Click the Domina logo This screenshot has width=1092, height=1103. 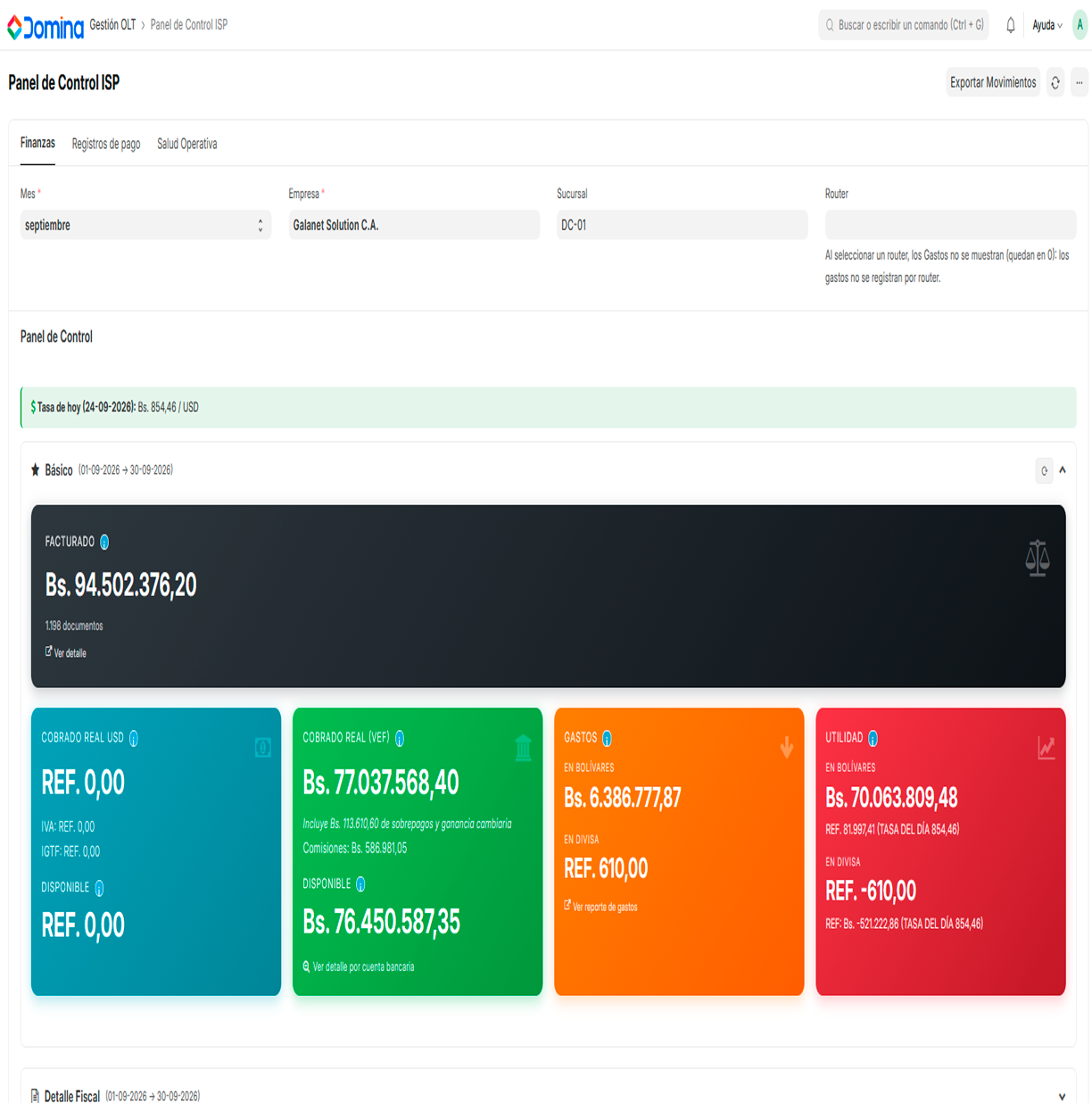point(45,27)
